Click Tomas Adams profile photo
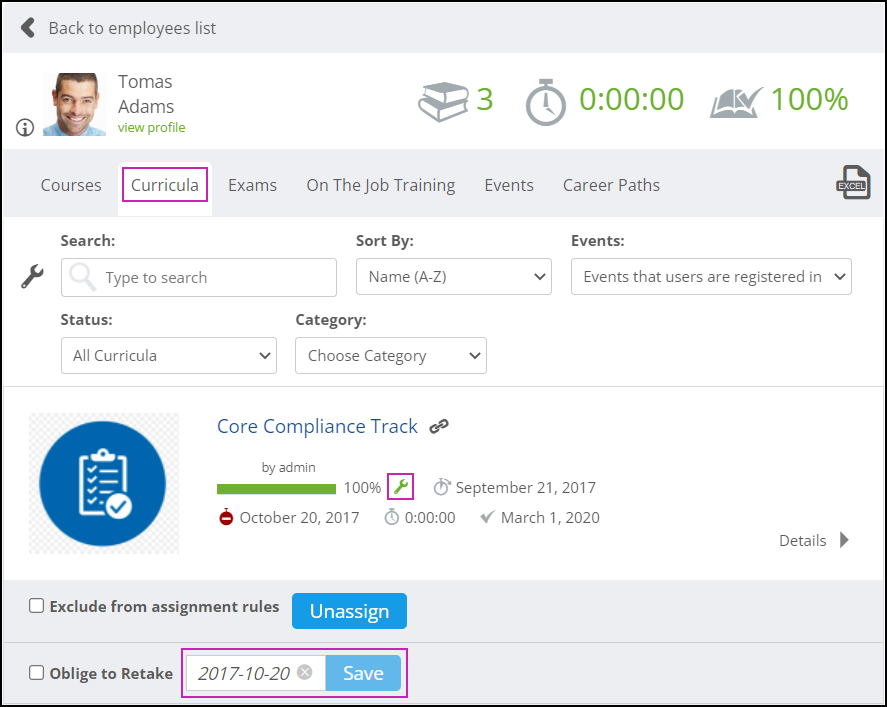The image size is (887, 707). click(x=74, y=104)
